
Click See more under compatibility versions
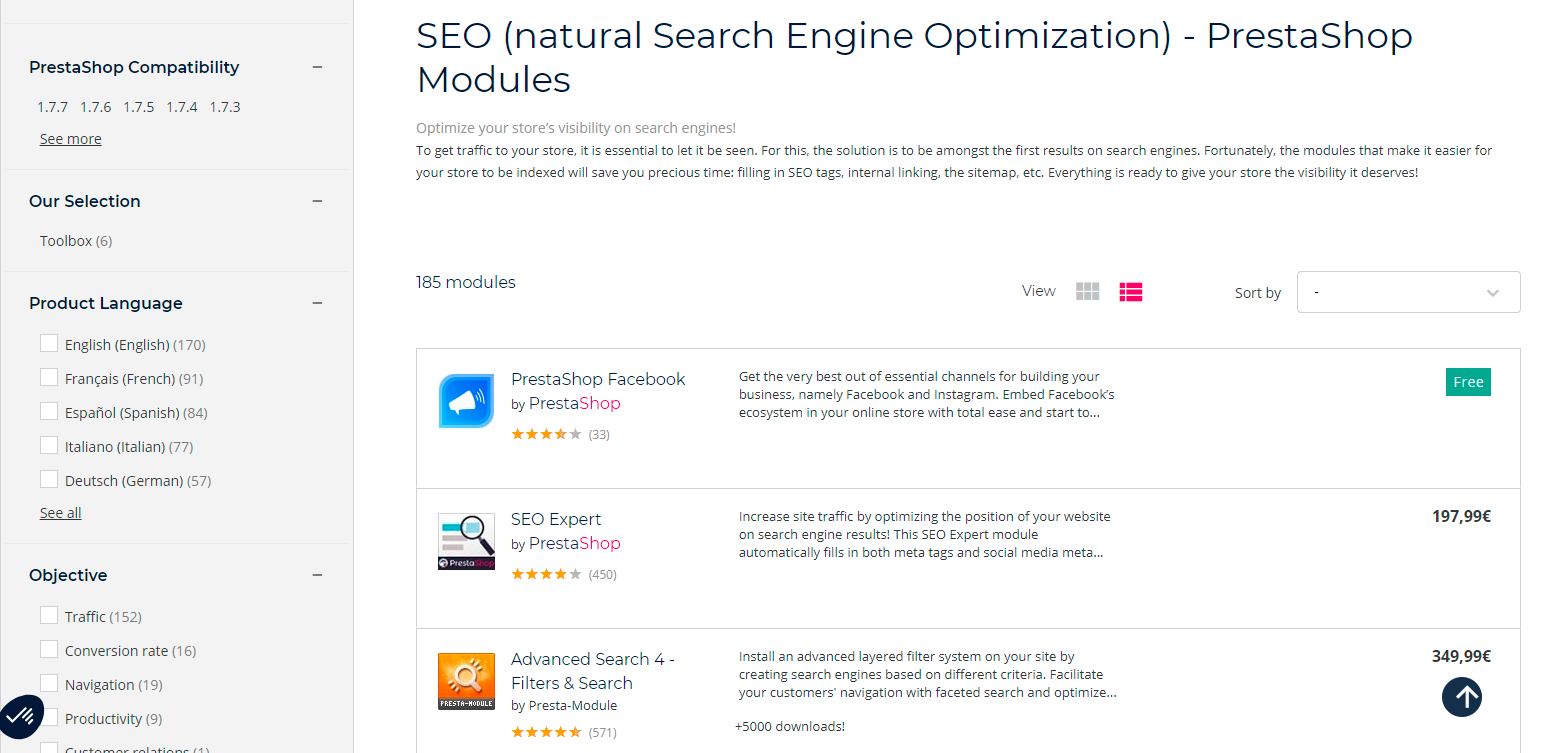point(70,139)
